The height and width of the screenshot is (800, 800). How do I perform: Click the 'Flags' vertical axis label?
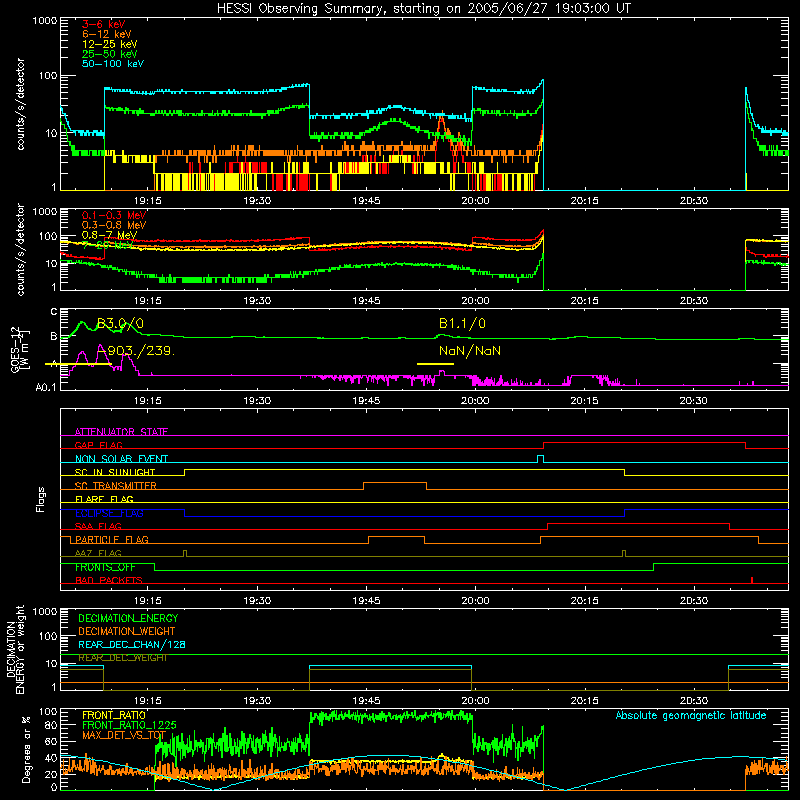click(x=41, y=499)
